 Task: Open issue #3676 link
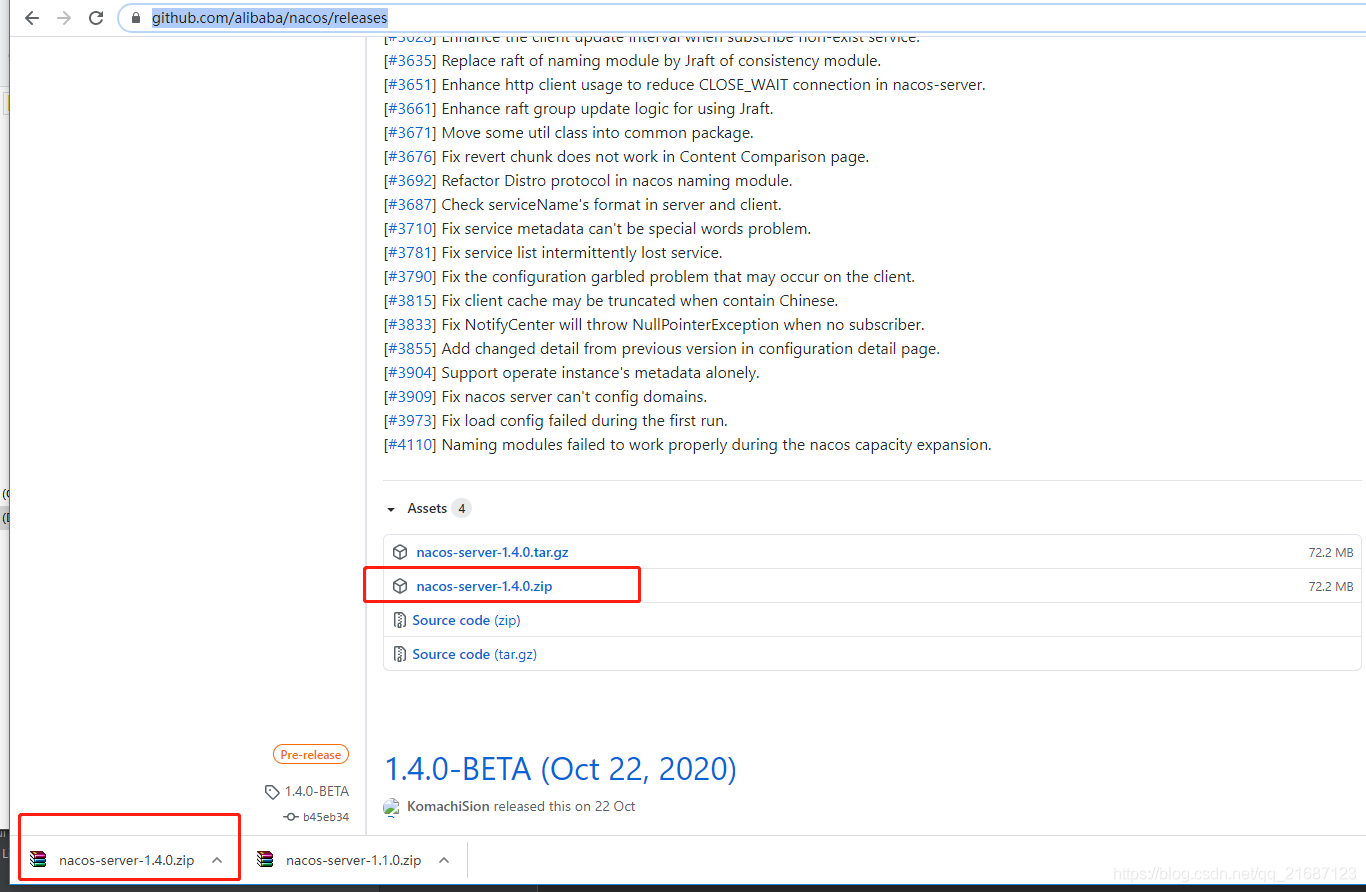click(410, 157)
